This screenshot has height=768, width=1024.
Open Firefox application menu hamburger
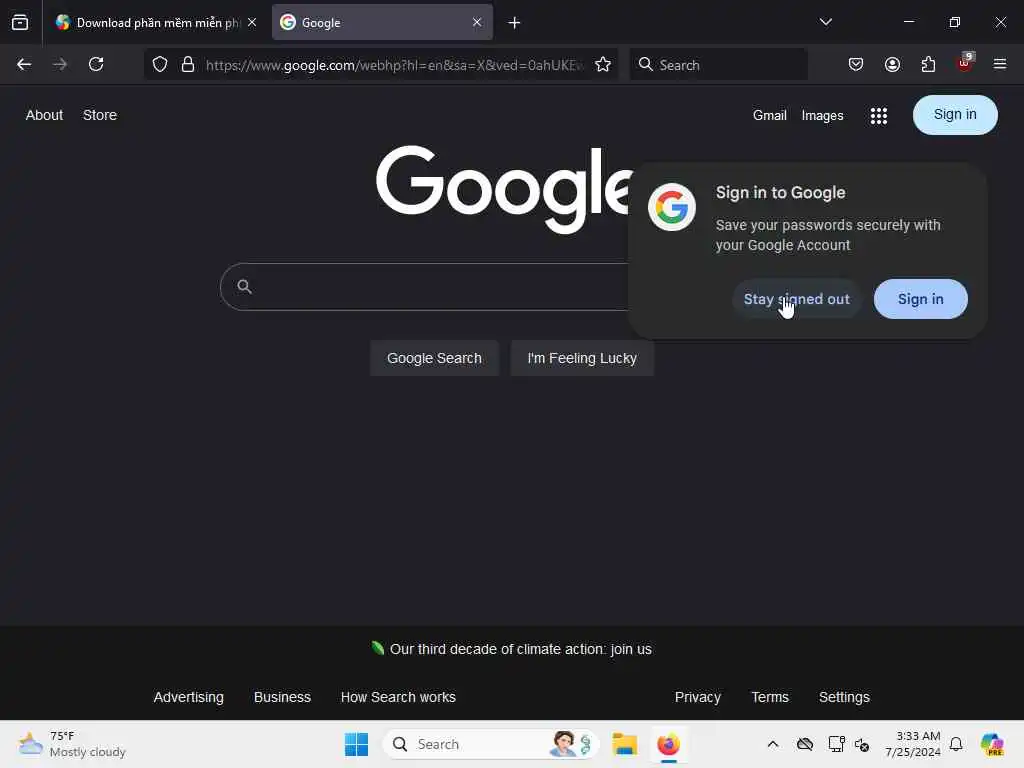click(x=1000, y=64)
